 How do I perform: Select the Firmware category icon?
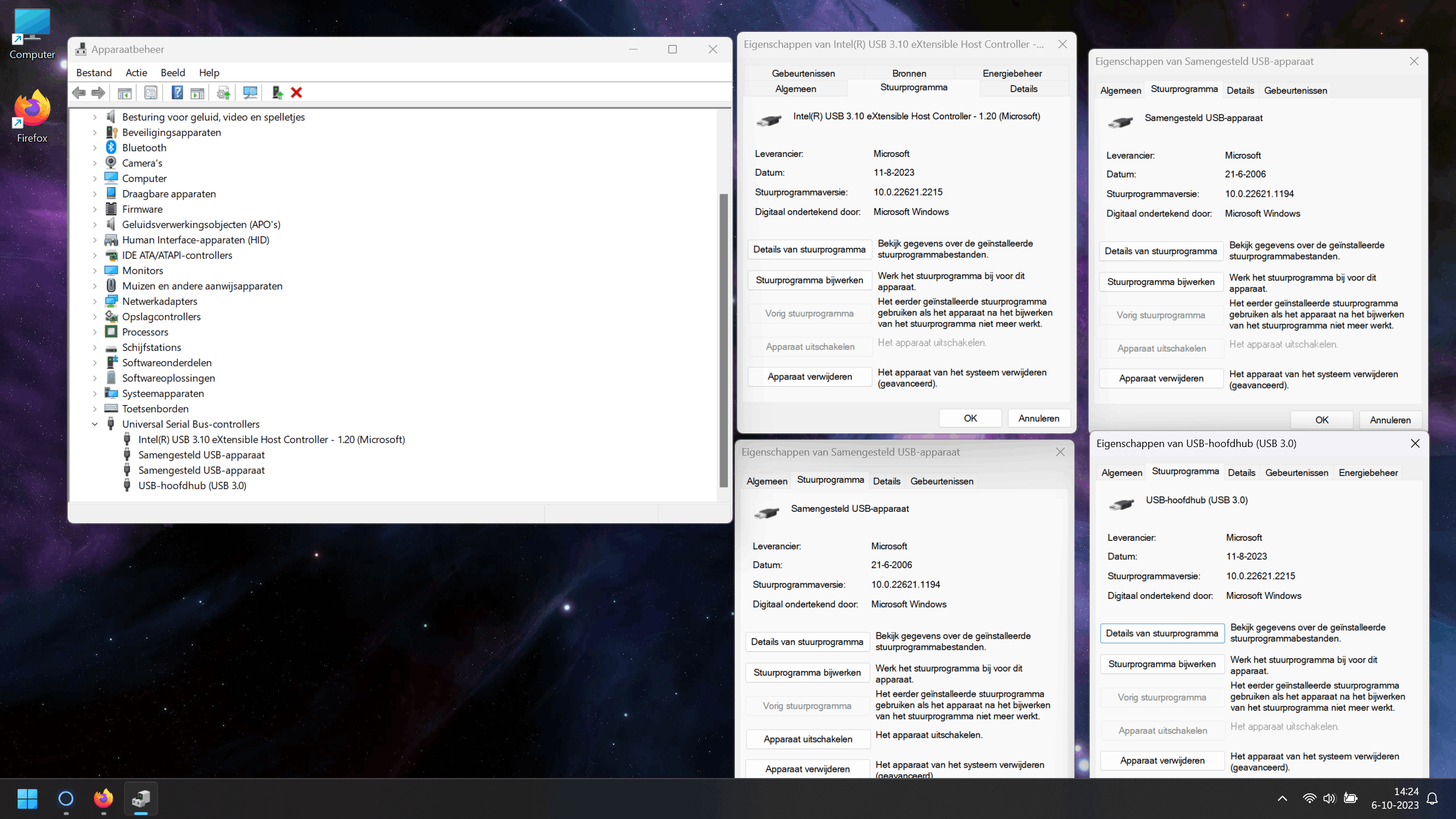(111, 209)
